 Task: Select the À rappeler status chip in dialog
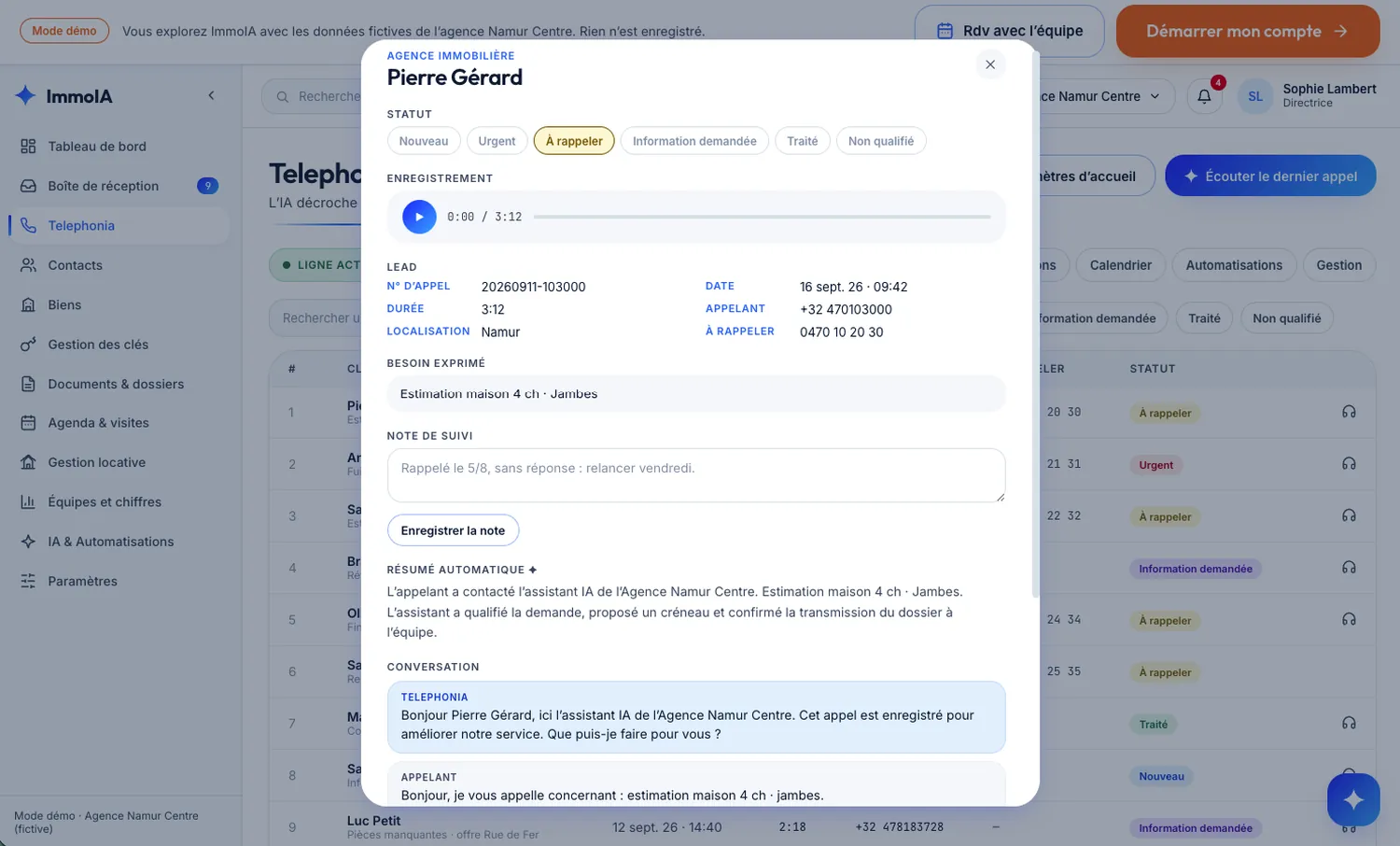(574, 141)
